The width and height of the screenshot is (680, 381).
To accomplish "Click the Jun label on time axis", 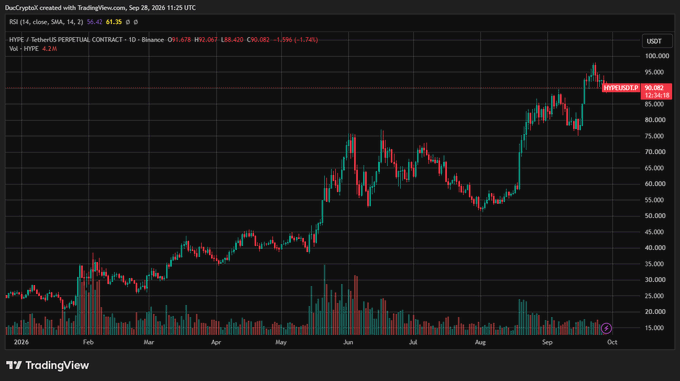I will [348, 342].
